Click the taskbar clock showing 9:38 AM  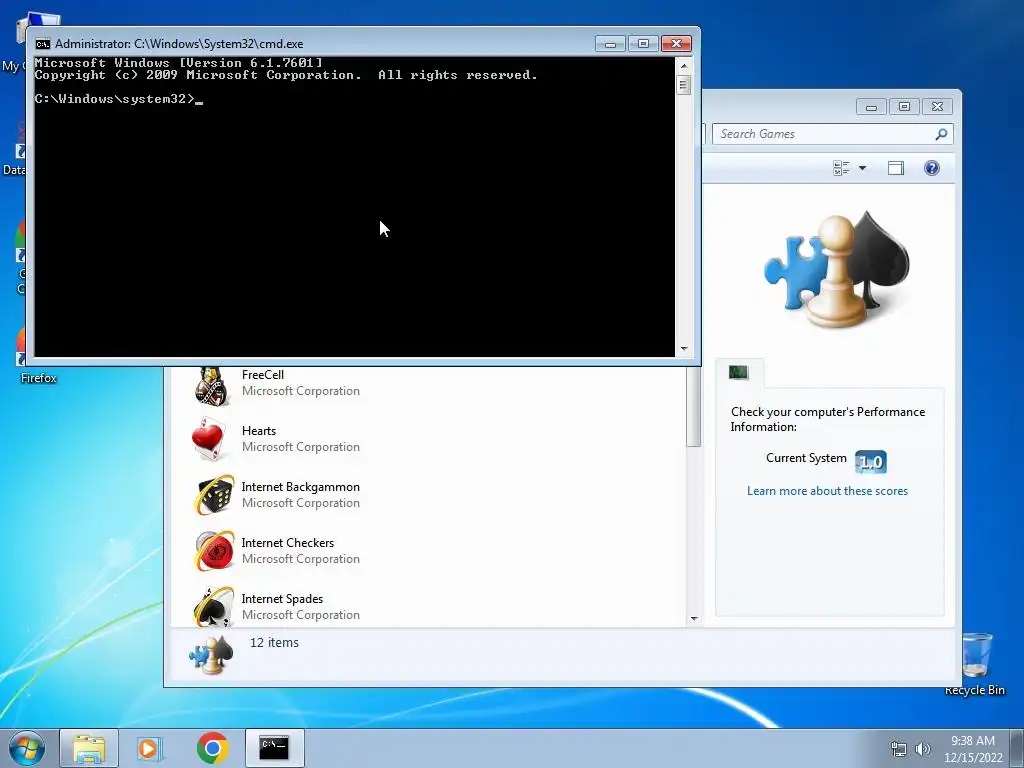[973, 748]
